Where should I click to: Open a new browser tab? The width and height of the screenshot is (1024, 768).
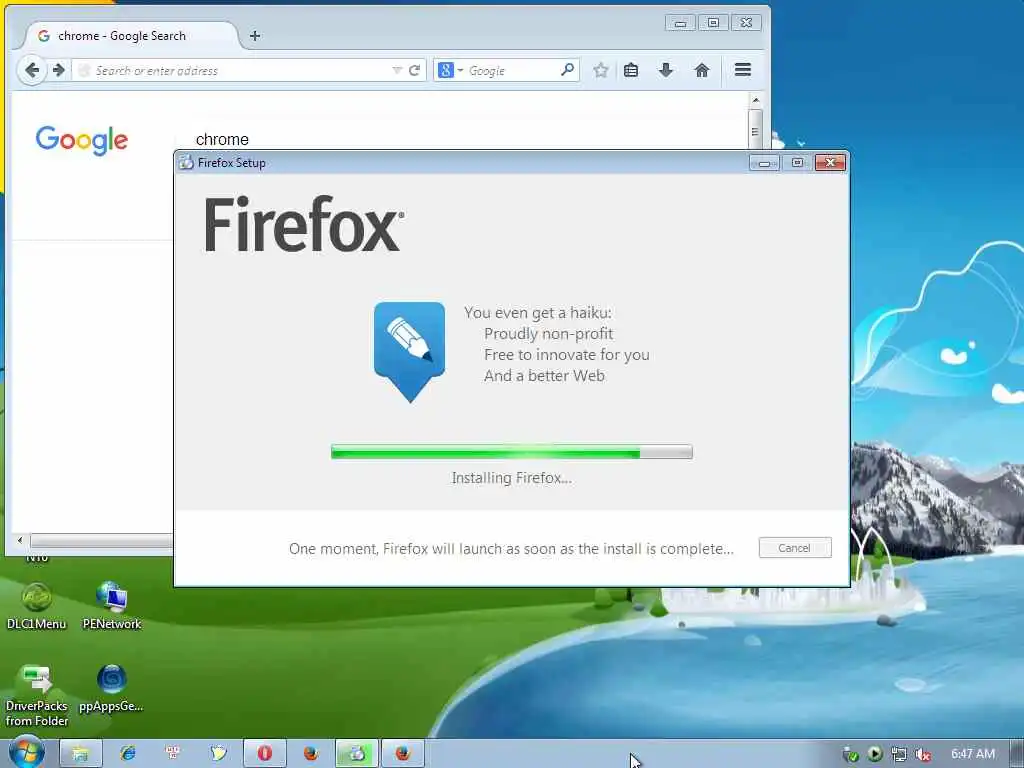click(255, 36)
